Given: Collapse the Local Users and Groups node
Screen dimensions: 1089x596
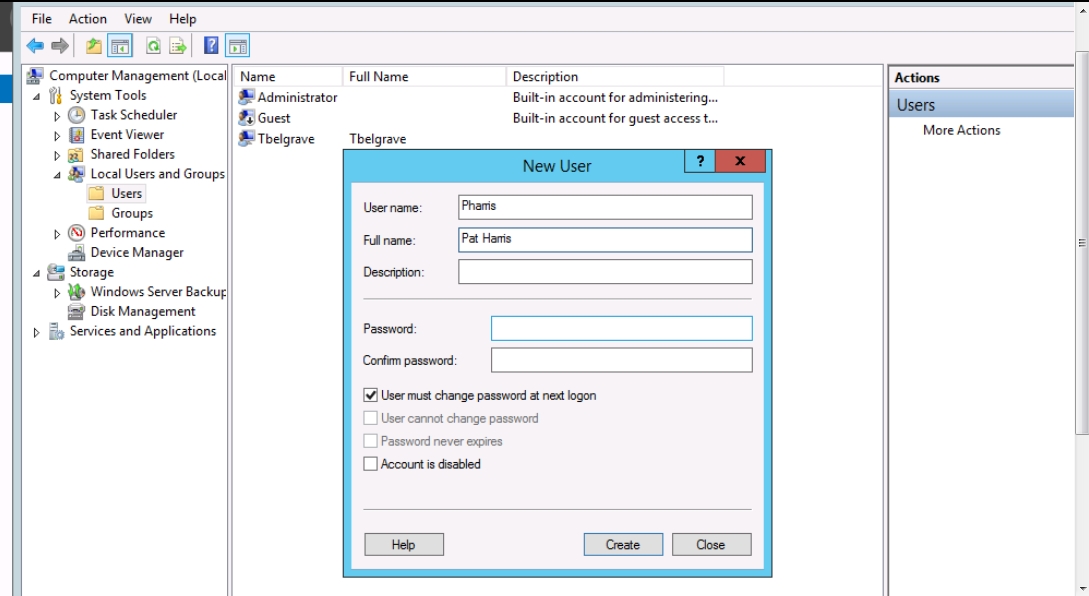Looking at the screenshot, I should [x=57, y=175].
